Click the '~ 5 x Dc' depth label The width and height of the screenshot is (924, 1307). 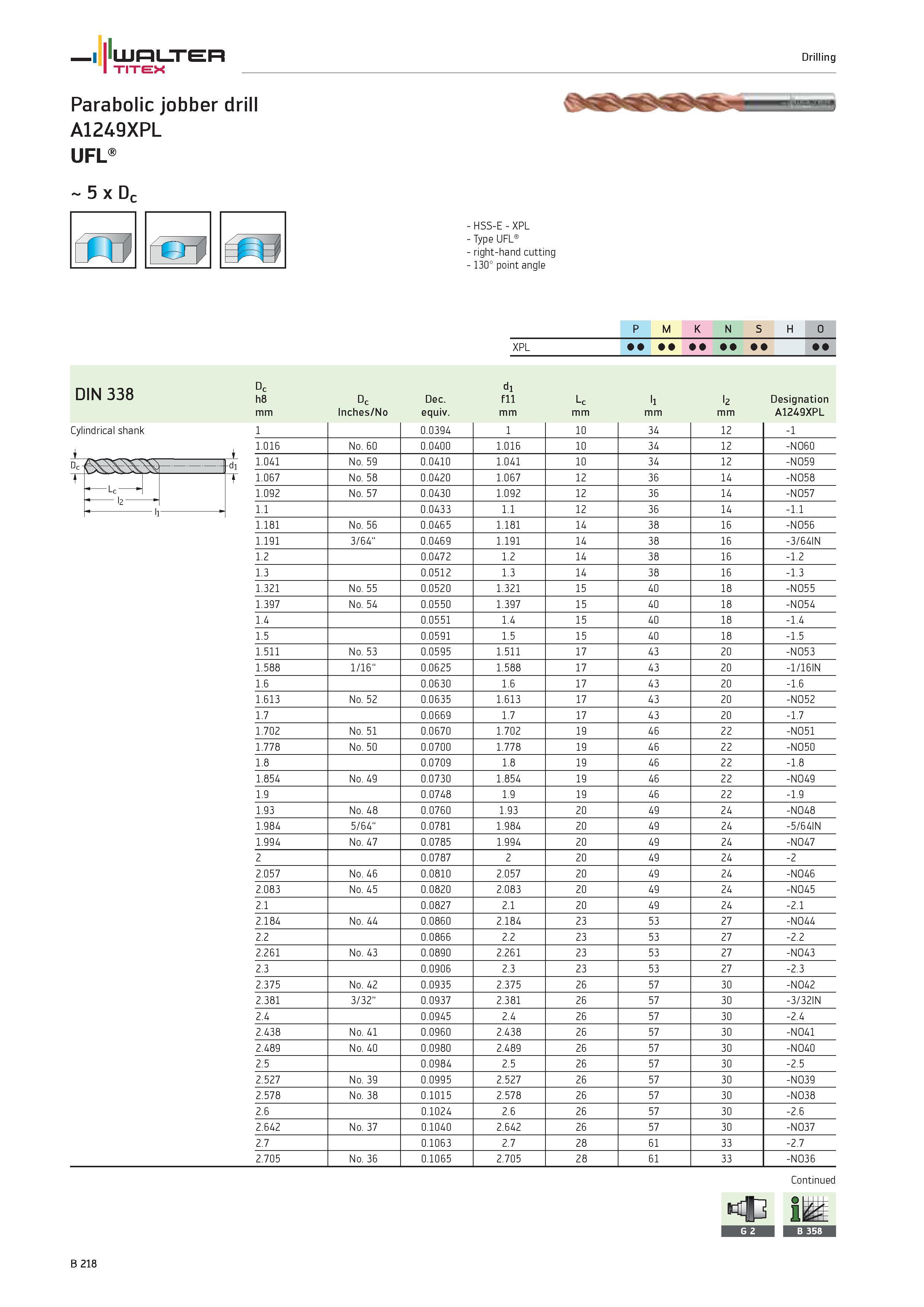(x=104, y=193)
